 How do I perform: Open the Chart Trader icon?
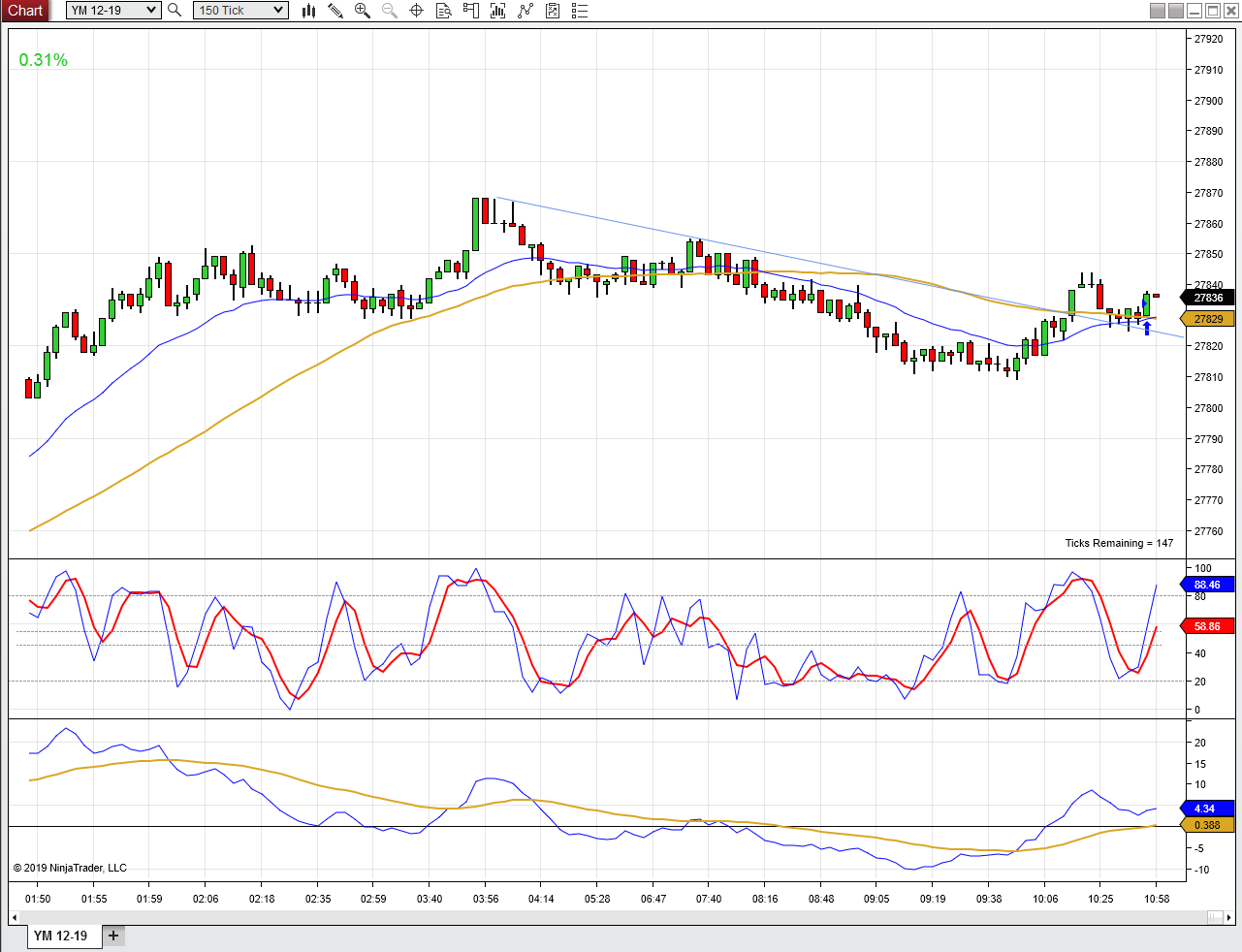pyautogui.click(x=471, y=11)
